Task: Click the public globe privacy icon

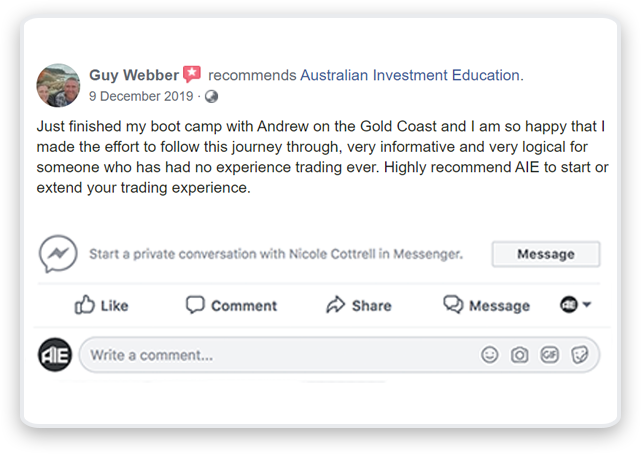Action: (211, 97)
